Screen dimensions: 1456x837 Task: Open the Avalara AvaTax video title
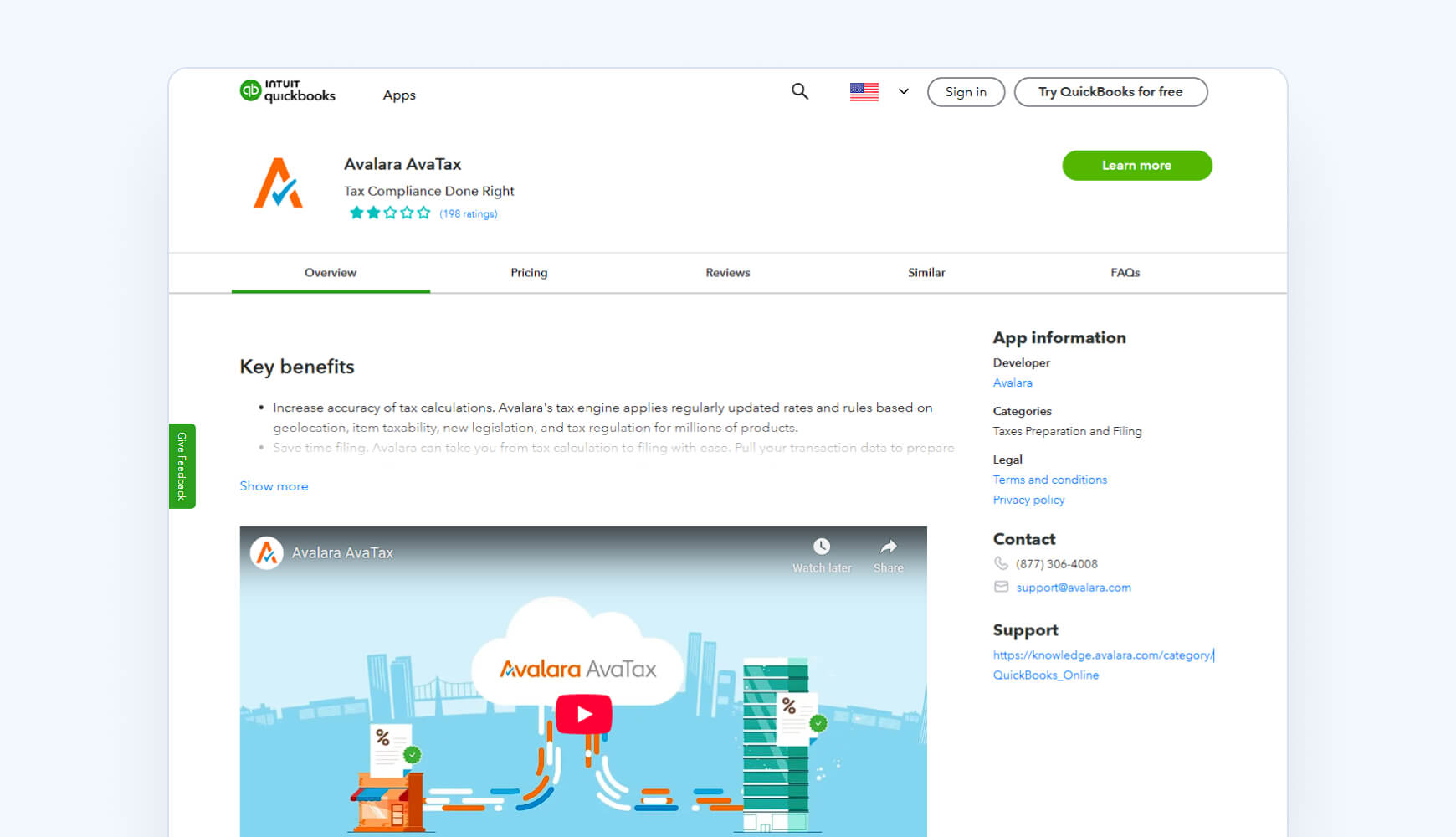[x=342, y=553]
